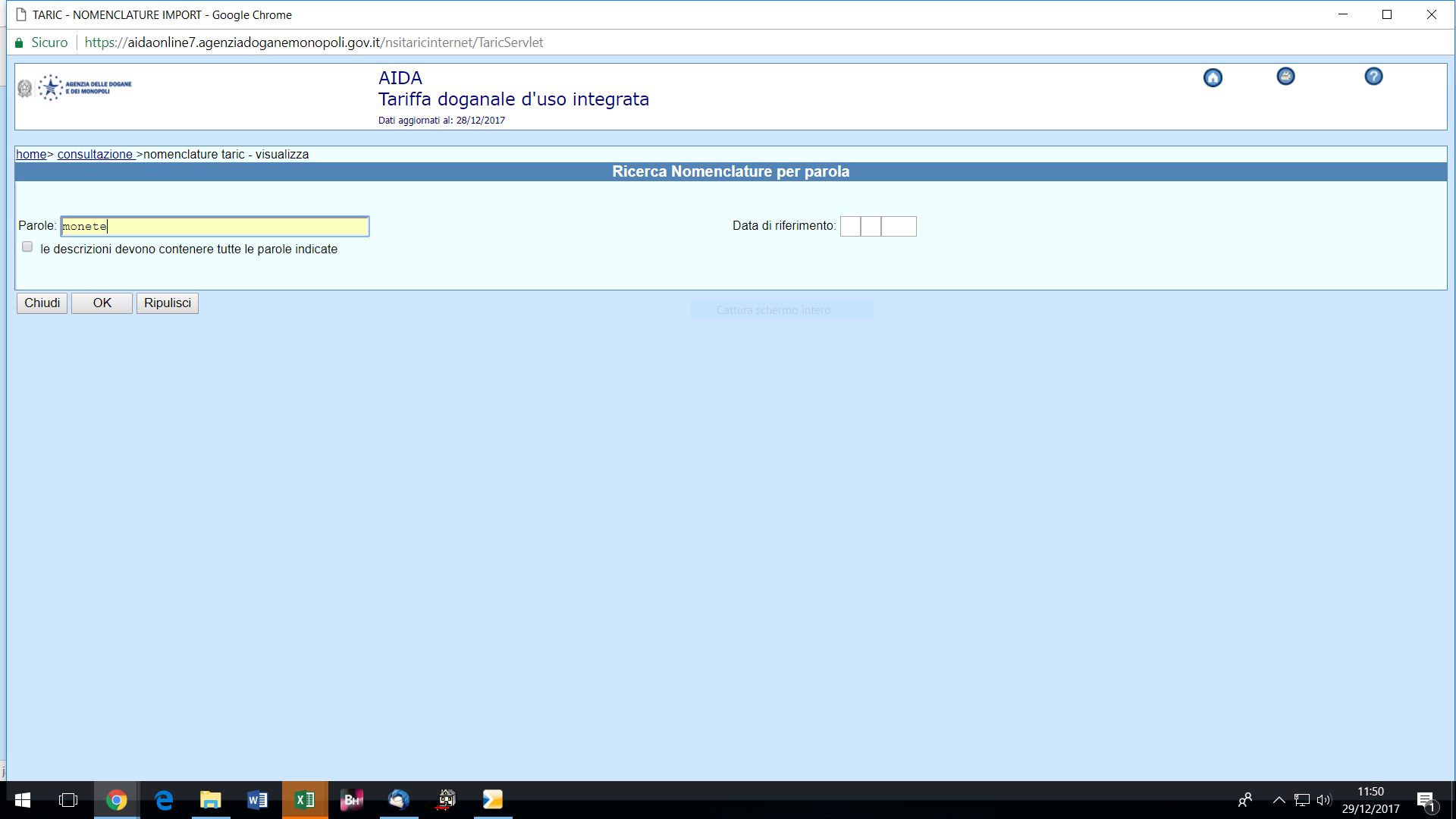Open the consultazione breadcrumb link

[95, 155]
